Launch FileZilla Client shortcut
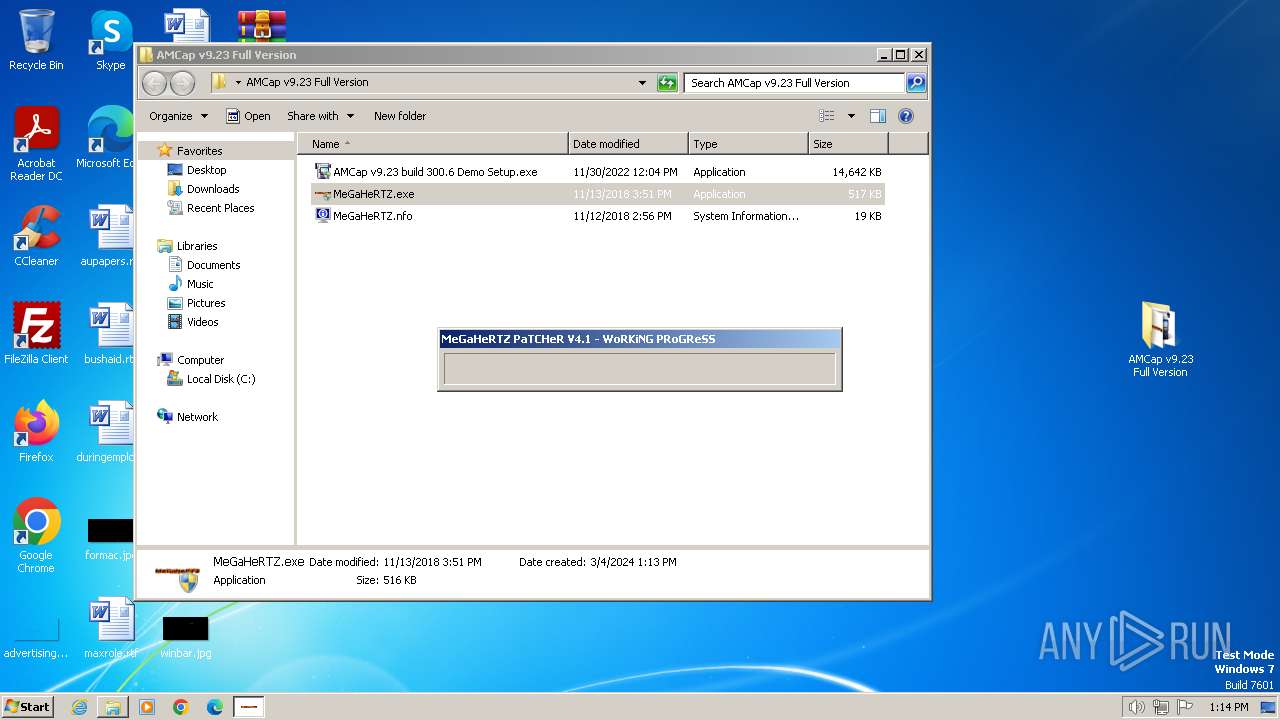This screenshot has width=1280, height=720. 36,333
